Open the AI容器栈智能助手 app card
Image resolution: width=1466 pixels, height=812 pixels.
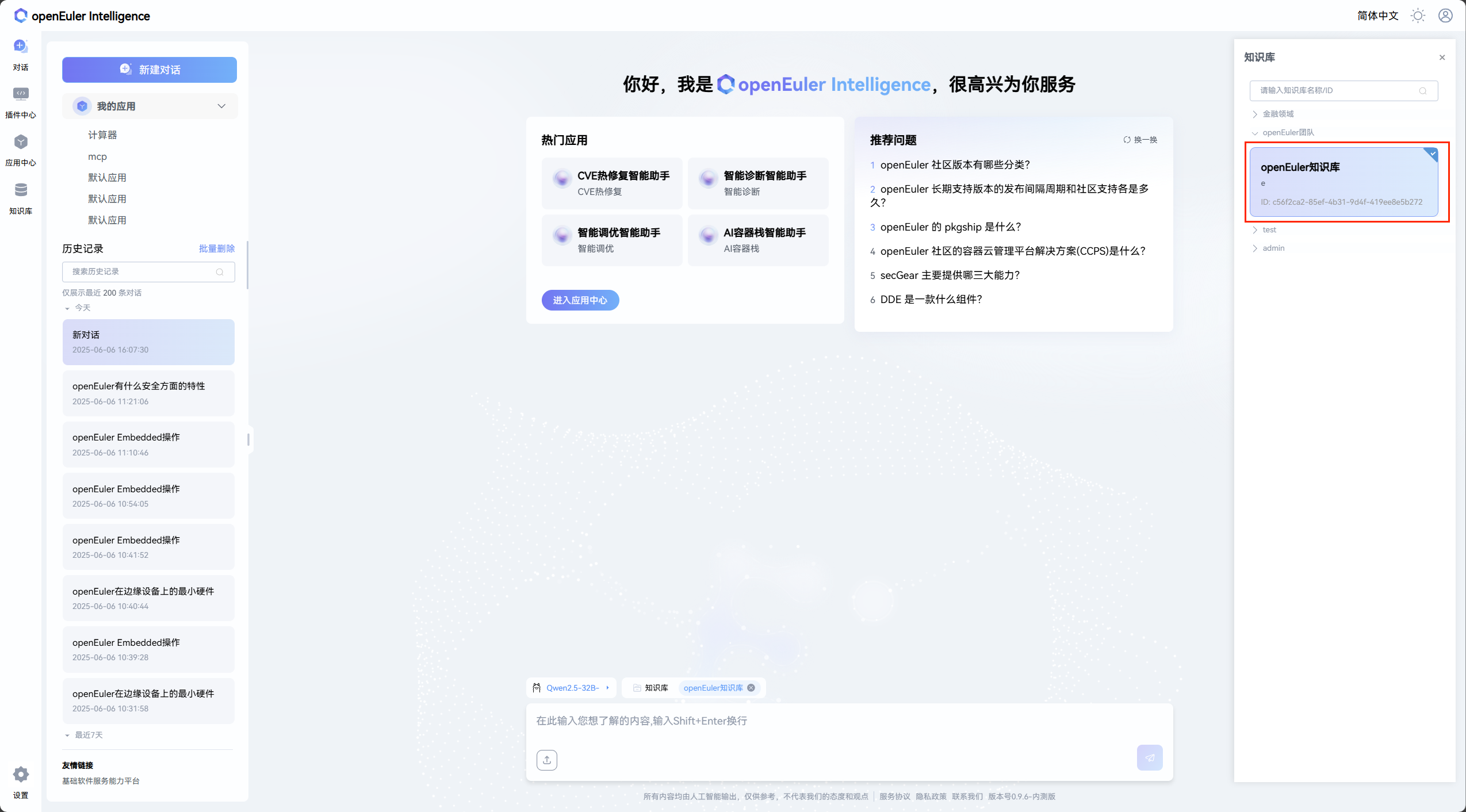tap(758, 240)
